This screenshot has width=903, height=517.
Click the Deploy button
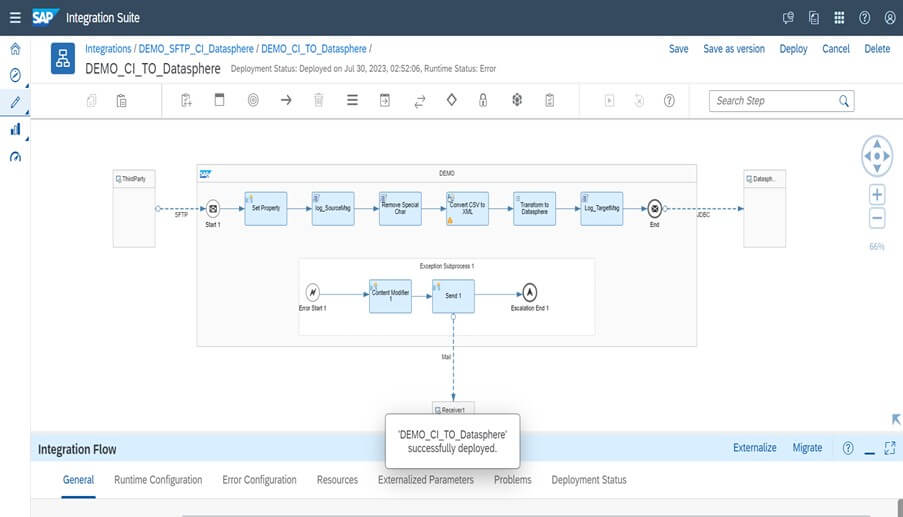click(793, 49)
